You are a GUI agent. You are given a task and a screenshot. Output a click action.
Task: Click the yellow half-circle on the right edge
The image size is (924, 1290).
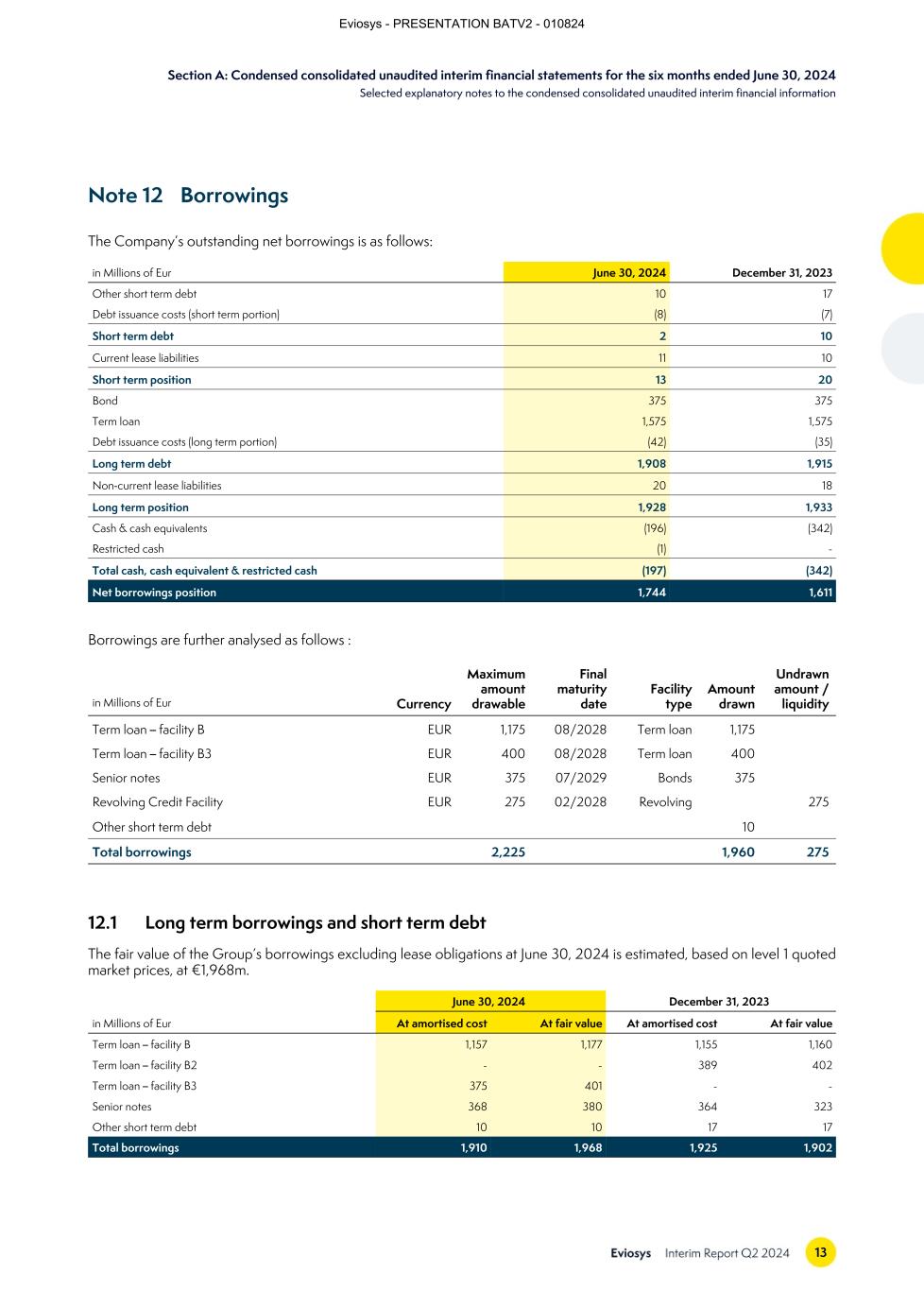(x=904, y=249)
